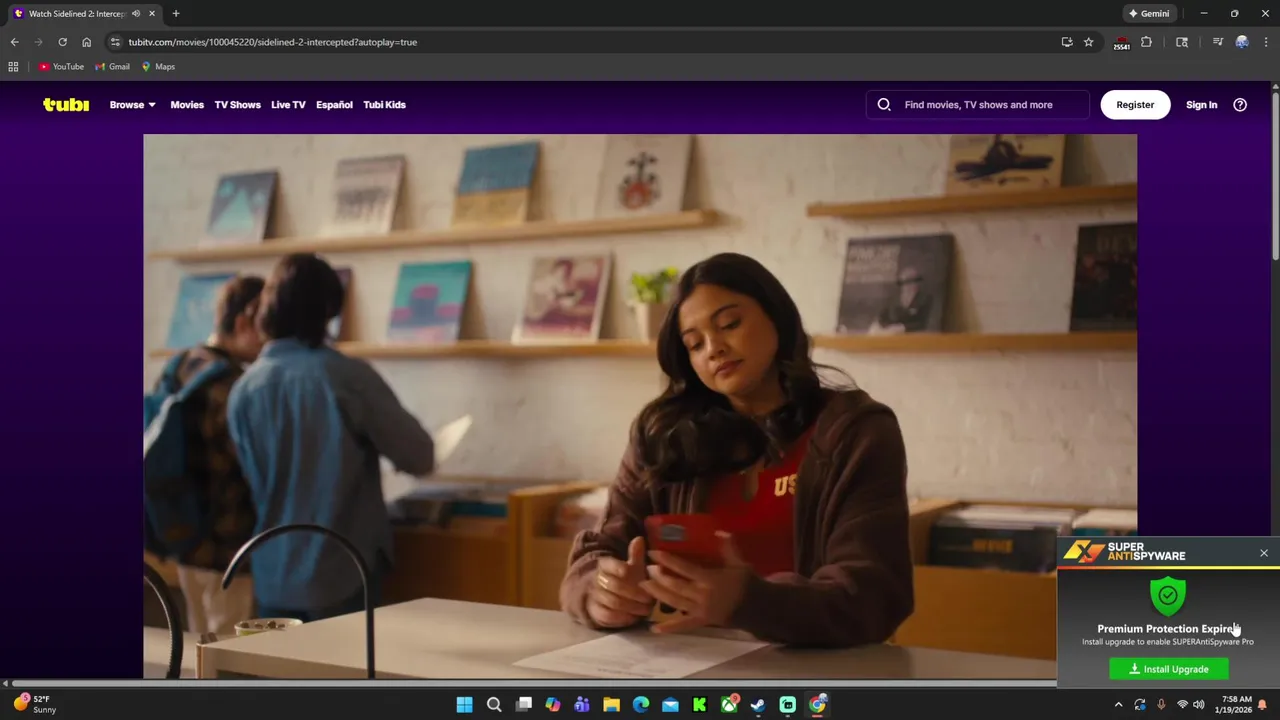This screenshot has width=1280, height=720.
Task: Open Xbox app from taskbar
Action: click(x=729, y=705)
